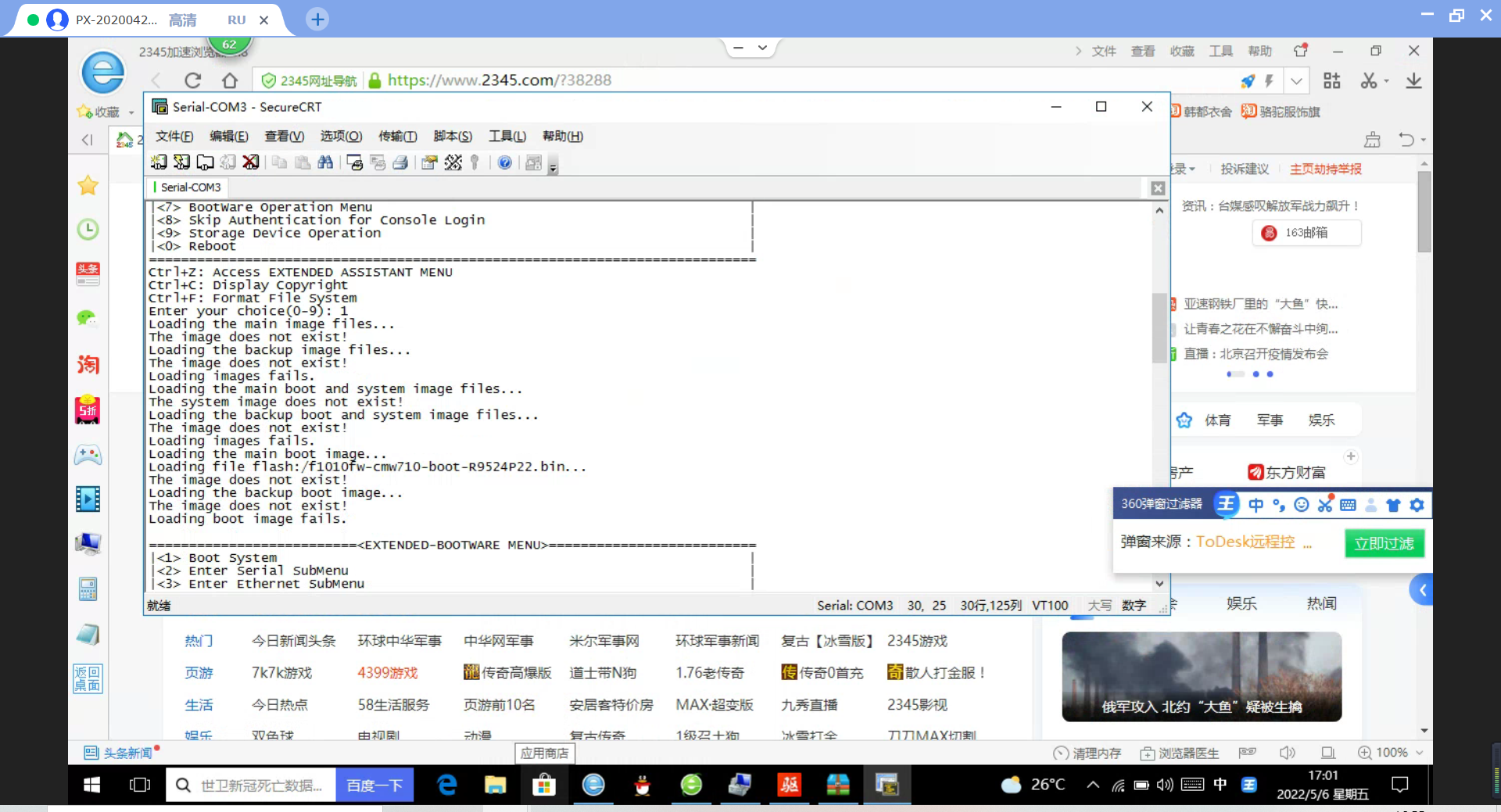Viewport: 1501px width, 812px height.
Task: Open 文件(F) menu in SecureCRT
Action: 174,136
